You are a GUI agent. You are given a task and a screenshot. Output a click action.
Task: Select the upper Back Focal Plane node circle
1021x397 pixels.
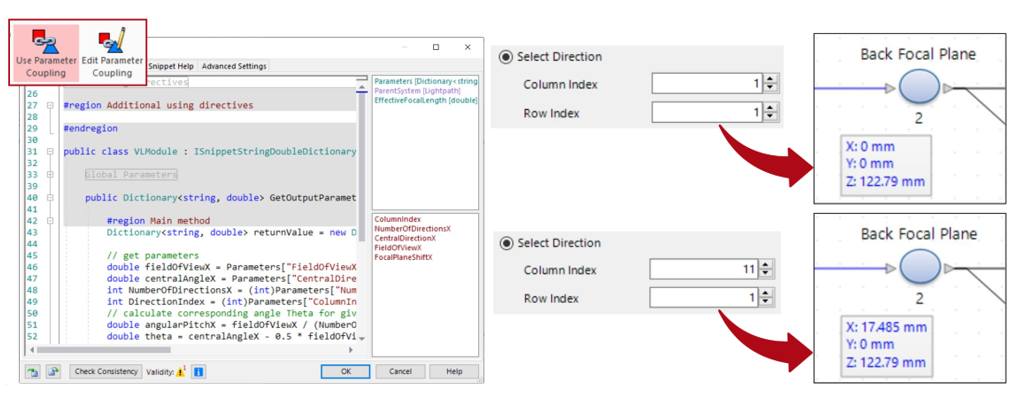(x=919, y=88)
